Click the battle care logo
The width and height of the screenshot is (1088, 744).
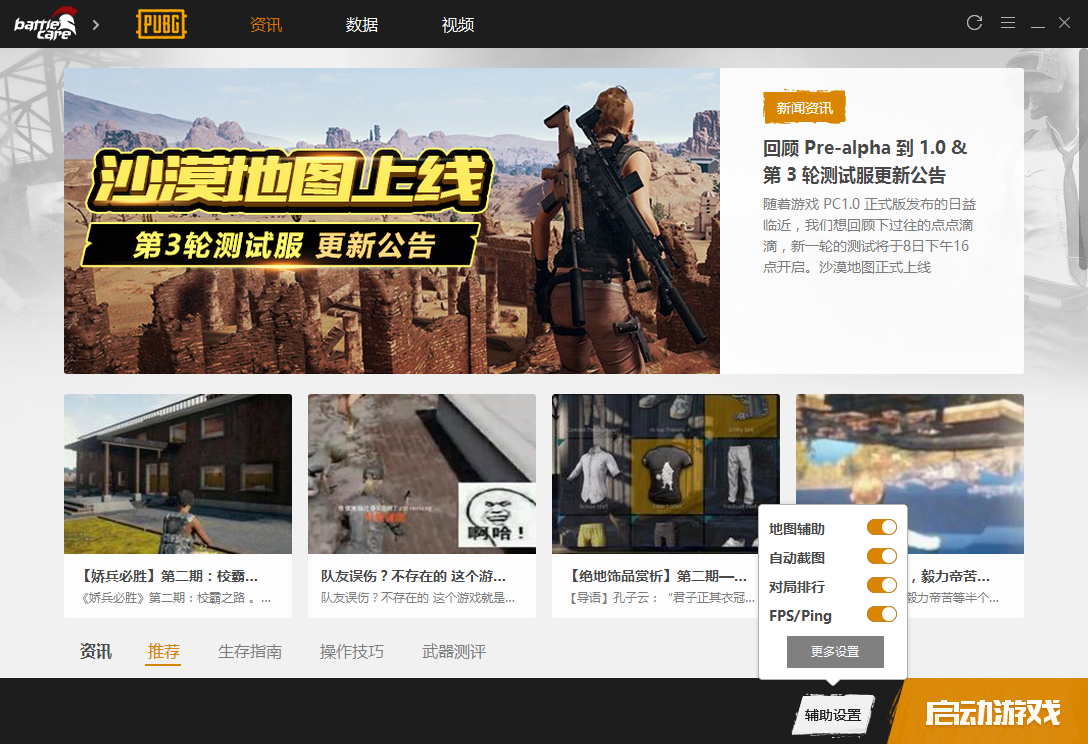click(x=45, y=24)
